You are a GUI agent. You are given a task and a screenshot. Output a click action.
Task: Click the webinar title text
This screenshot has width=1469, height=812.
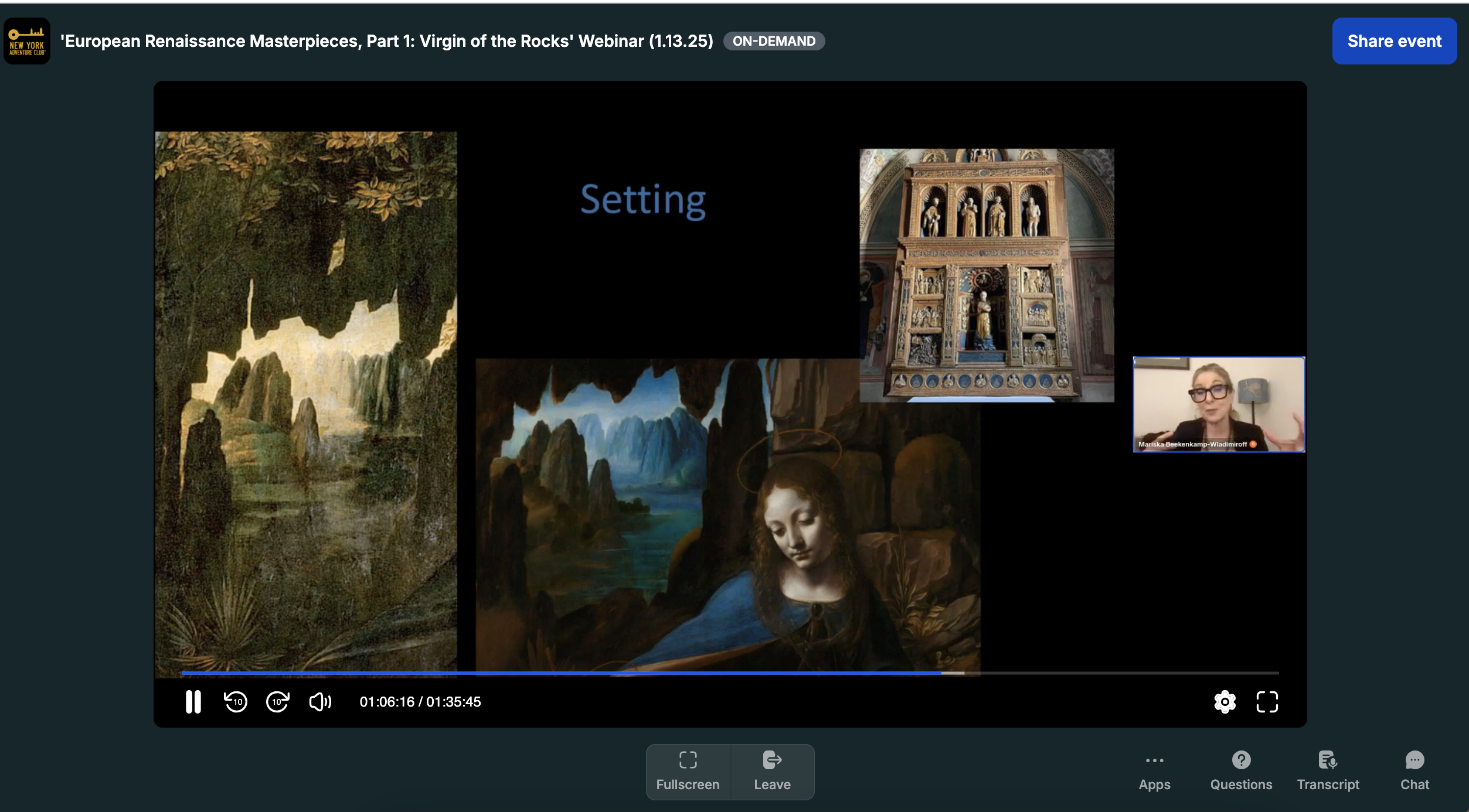click(387, 41)
